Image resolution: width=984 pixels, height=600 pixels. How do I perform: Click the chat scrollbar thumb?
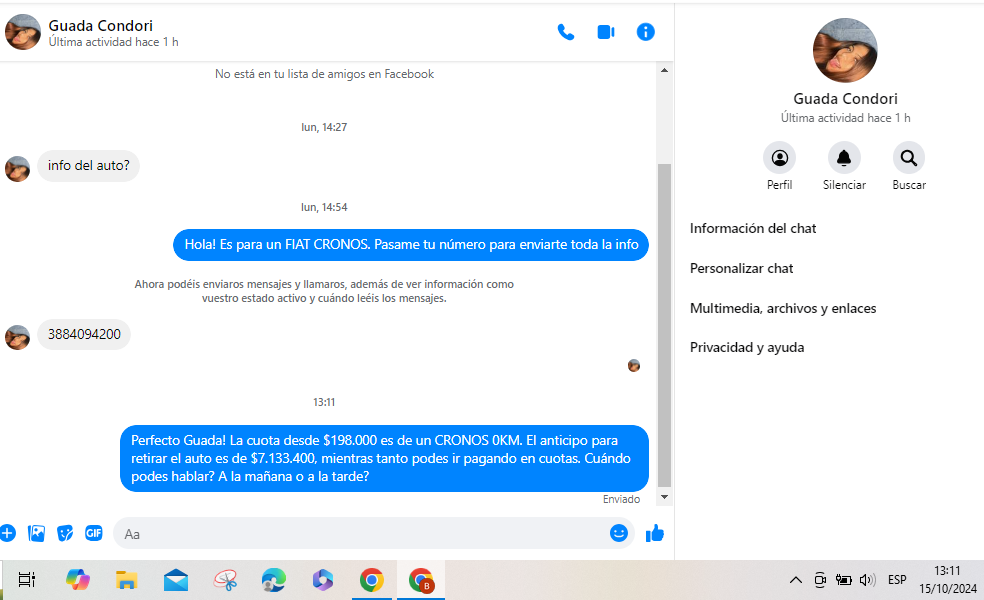[x=664, y=325]
